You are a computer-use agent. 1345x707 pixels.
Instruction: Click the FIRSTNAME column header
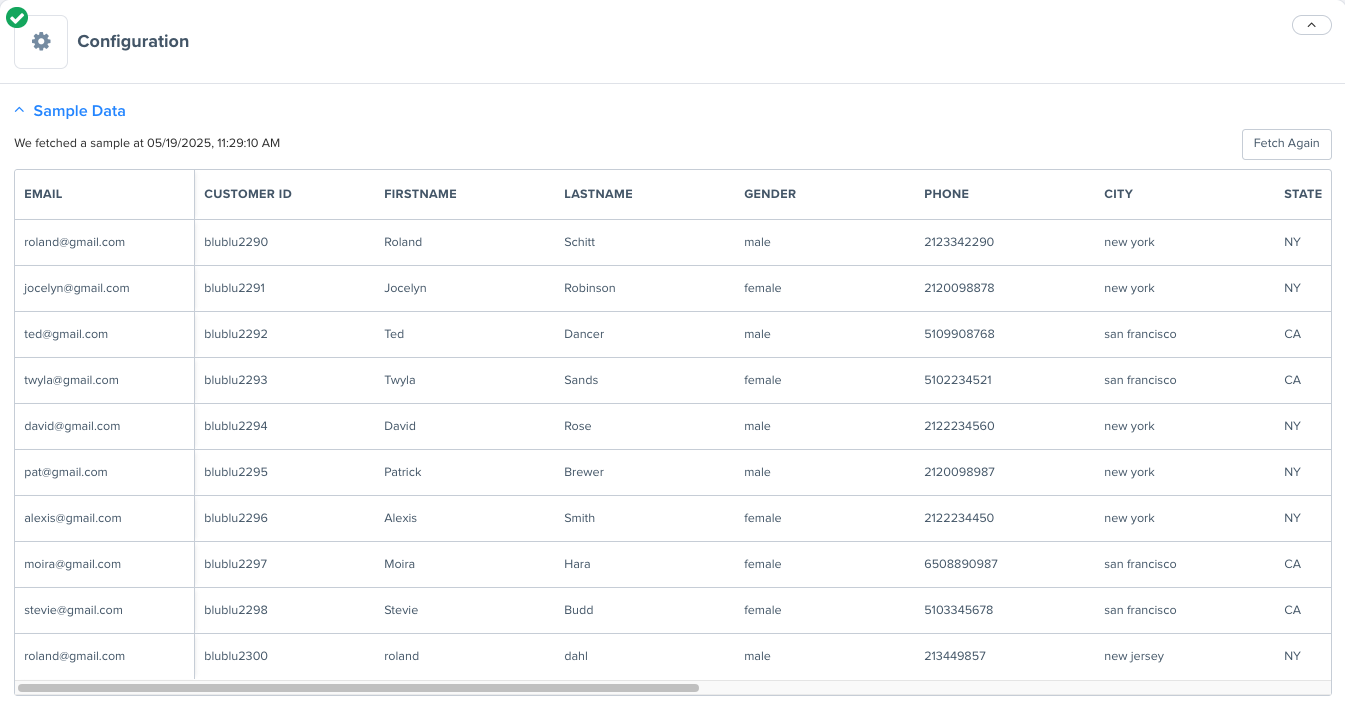point(420,194)
